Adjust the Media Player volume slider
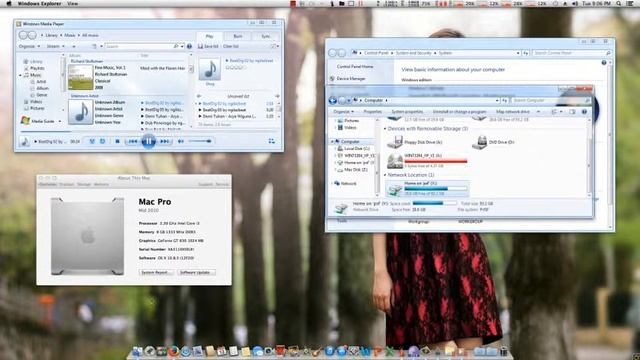Image resolution: width=640 pixels, height=360 pixels. (x=200, y=141)
